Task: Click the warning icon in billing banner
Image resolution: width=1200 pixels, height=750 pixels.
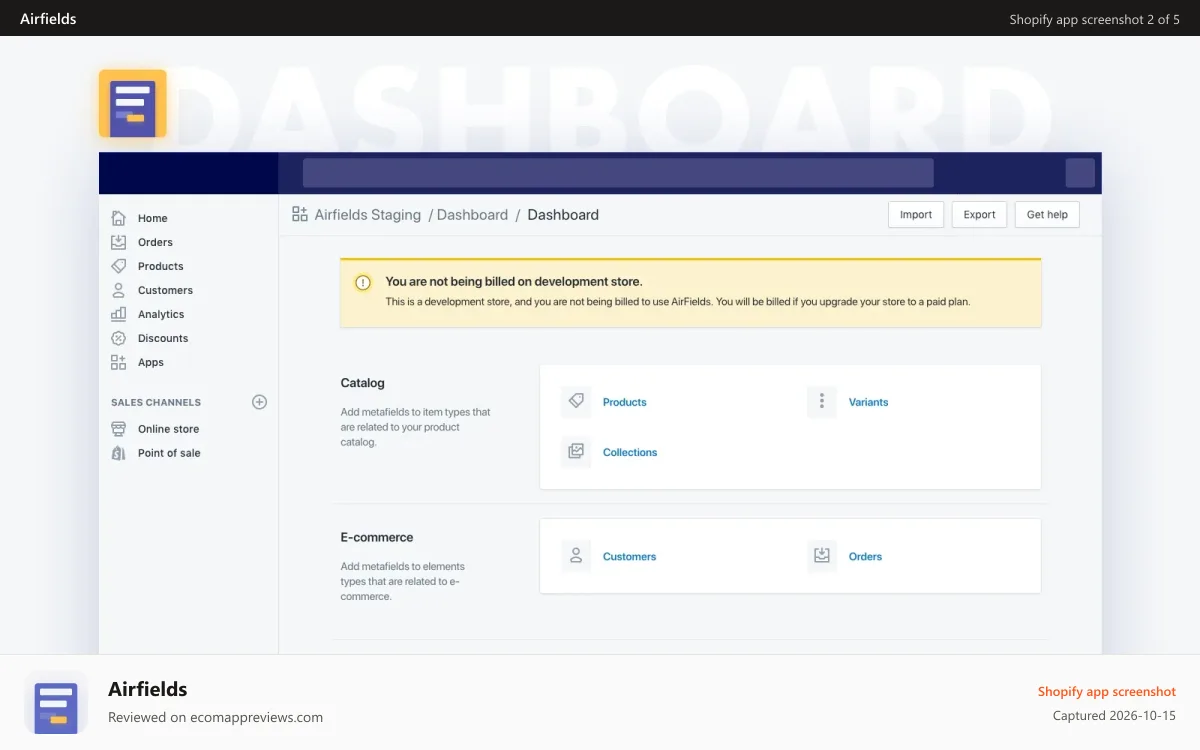Action: pos(363,283)
